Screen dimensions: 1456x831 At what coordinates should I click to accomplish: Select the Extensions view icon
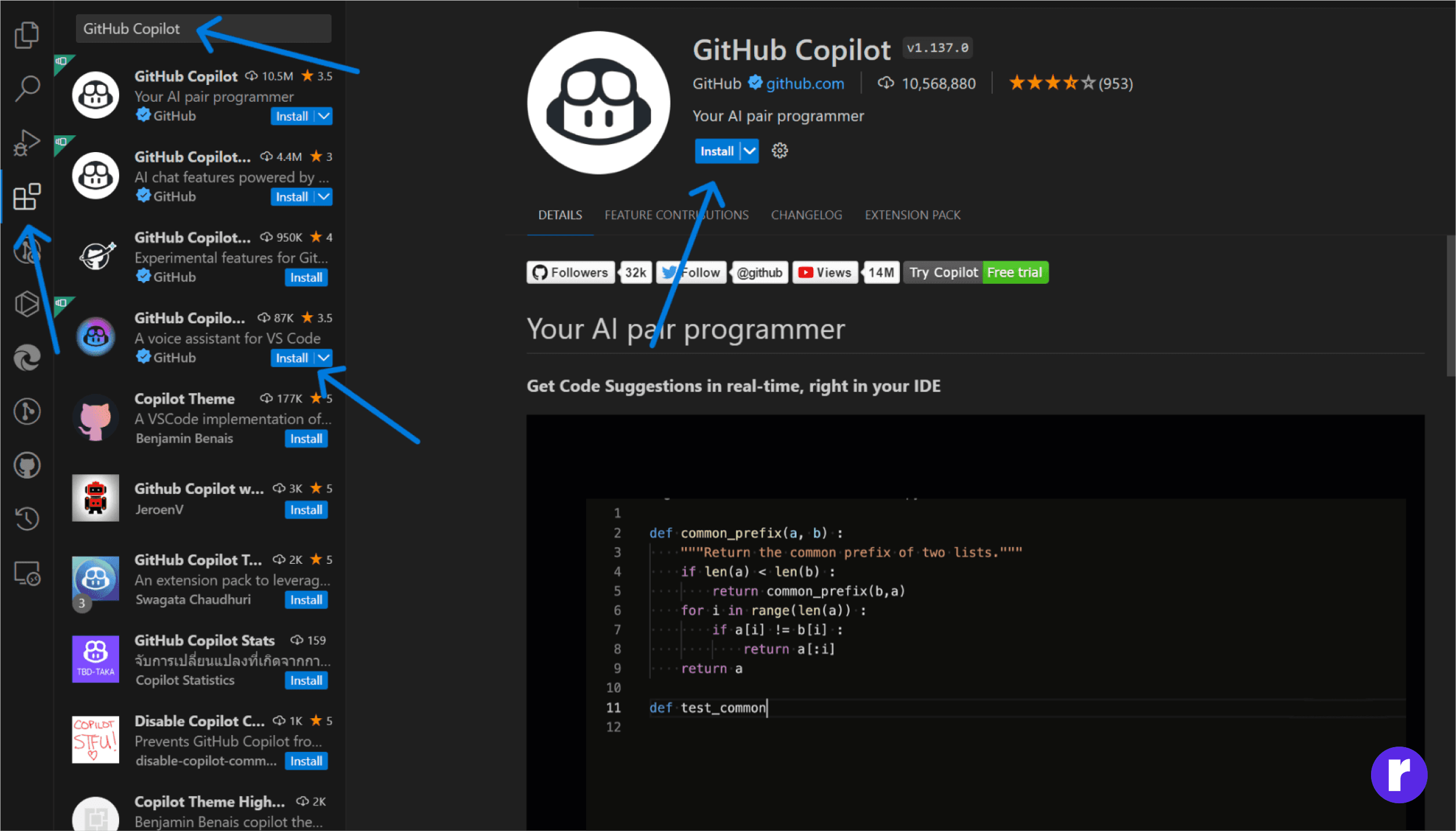27,197
